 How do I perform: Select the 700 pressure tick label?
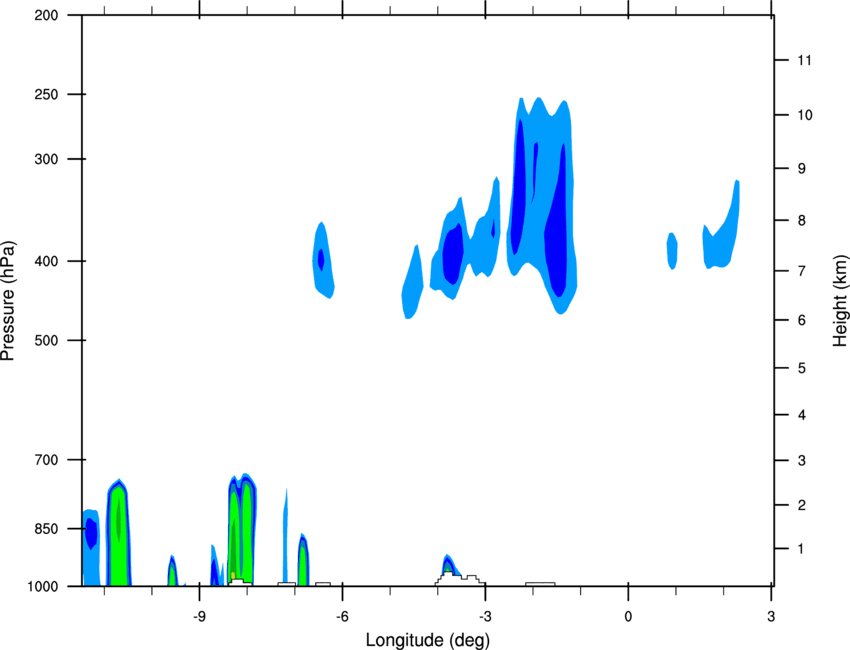(46, 460)
